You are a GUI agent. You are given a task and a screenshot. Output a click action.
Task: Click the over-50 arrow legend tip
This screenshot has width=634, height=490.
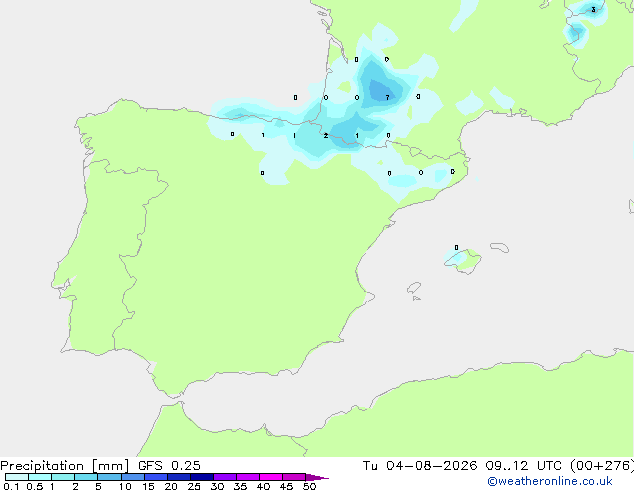point(317,477)
